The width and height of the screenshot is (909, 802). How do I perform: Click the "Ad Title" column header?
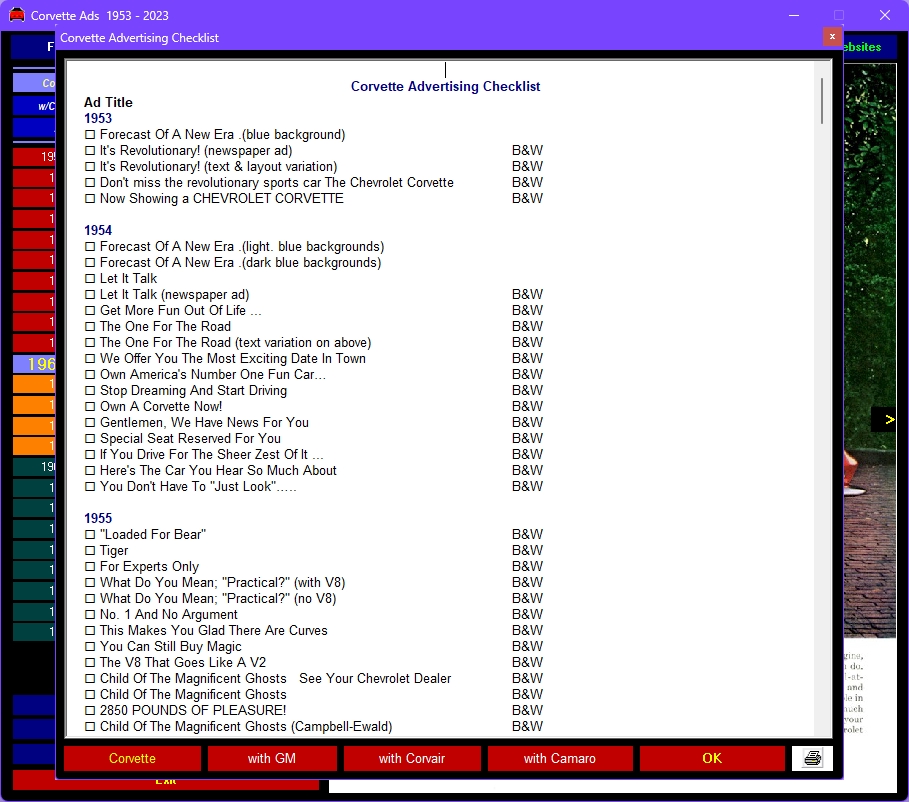coord(108,103)
